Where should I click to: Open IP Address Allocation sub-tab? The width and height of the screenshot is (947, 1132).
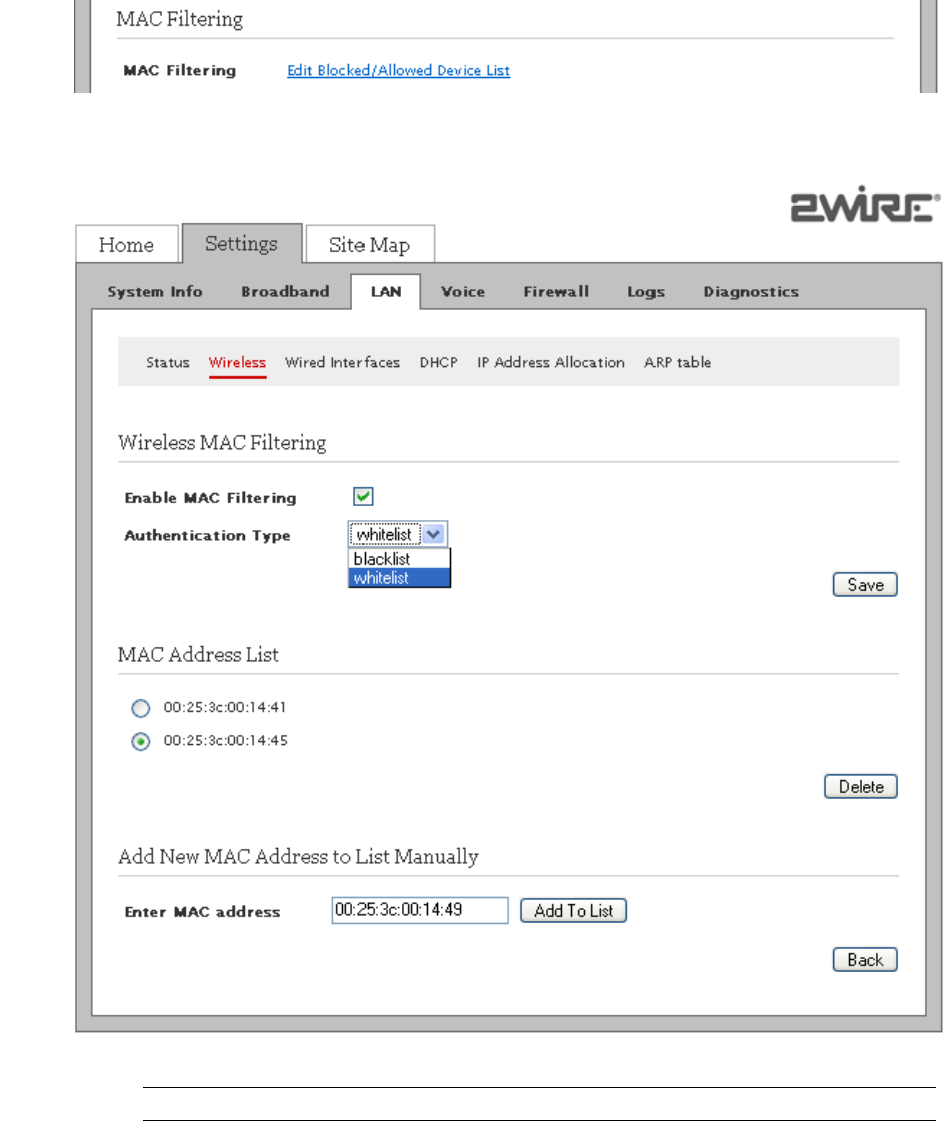tap(550, 362)
